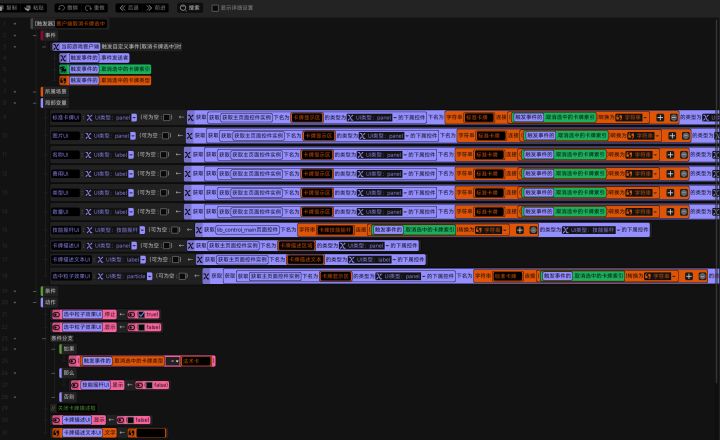Click the plus icon in first variable row
This screenshot has width=720, height=440.
[x=660, y=118]
